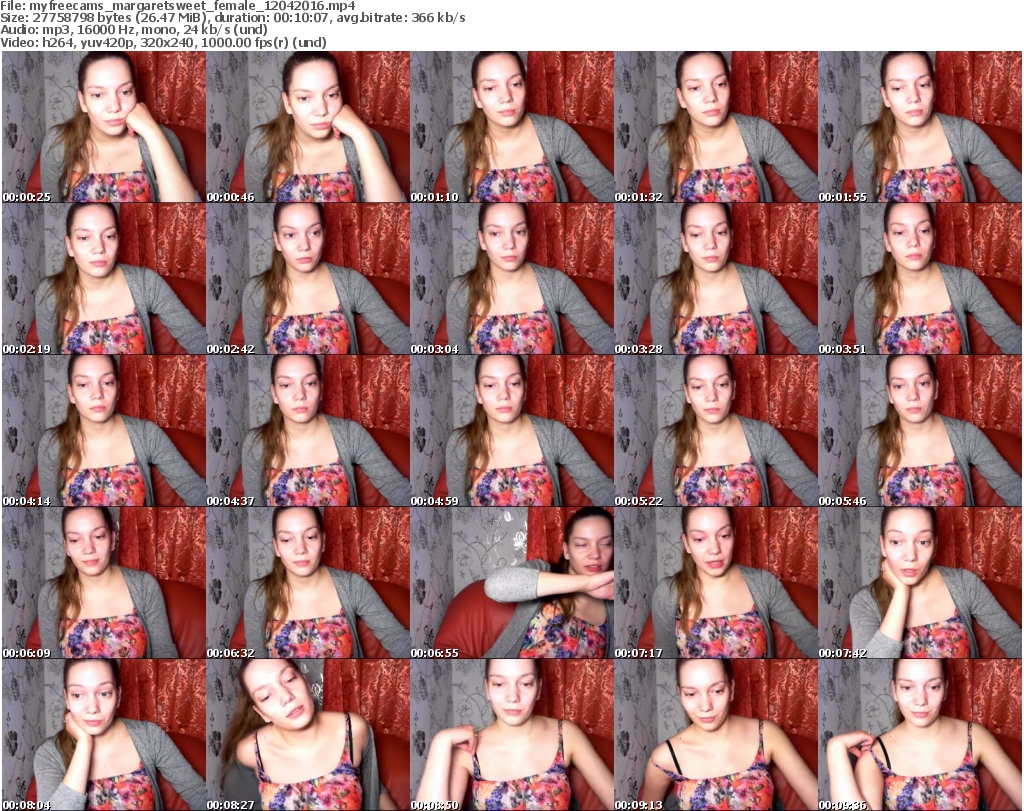The image size is (1024, 811).
Task: Pick the 00:04:37 frame
Action: click(x=308, y=431)
